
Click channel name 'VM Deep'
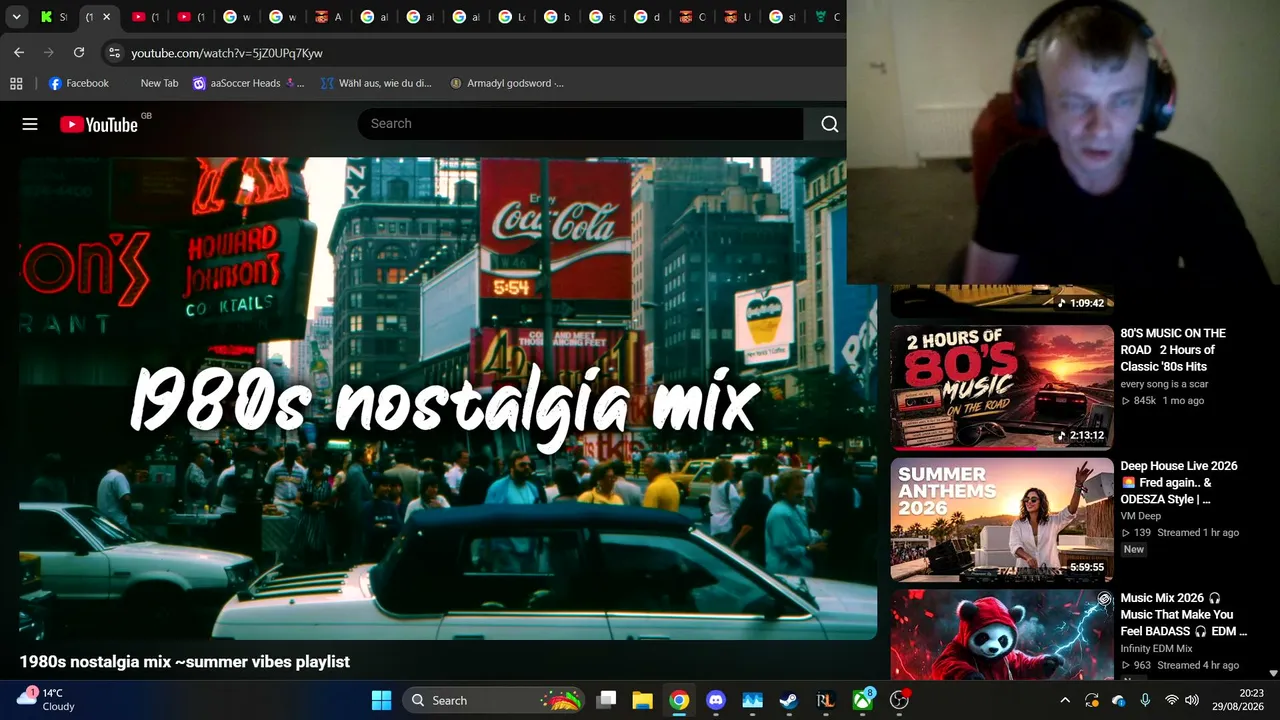pyautogui.click(x=1141, y=516)
